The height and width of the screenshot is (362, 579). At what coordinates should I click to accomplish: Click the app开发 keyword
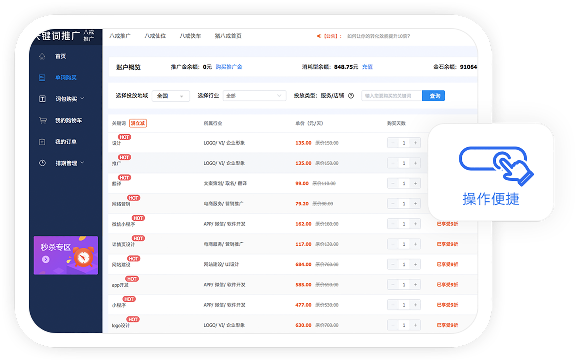point(120,285)
